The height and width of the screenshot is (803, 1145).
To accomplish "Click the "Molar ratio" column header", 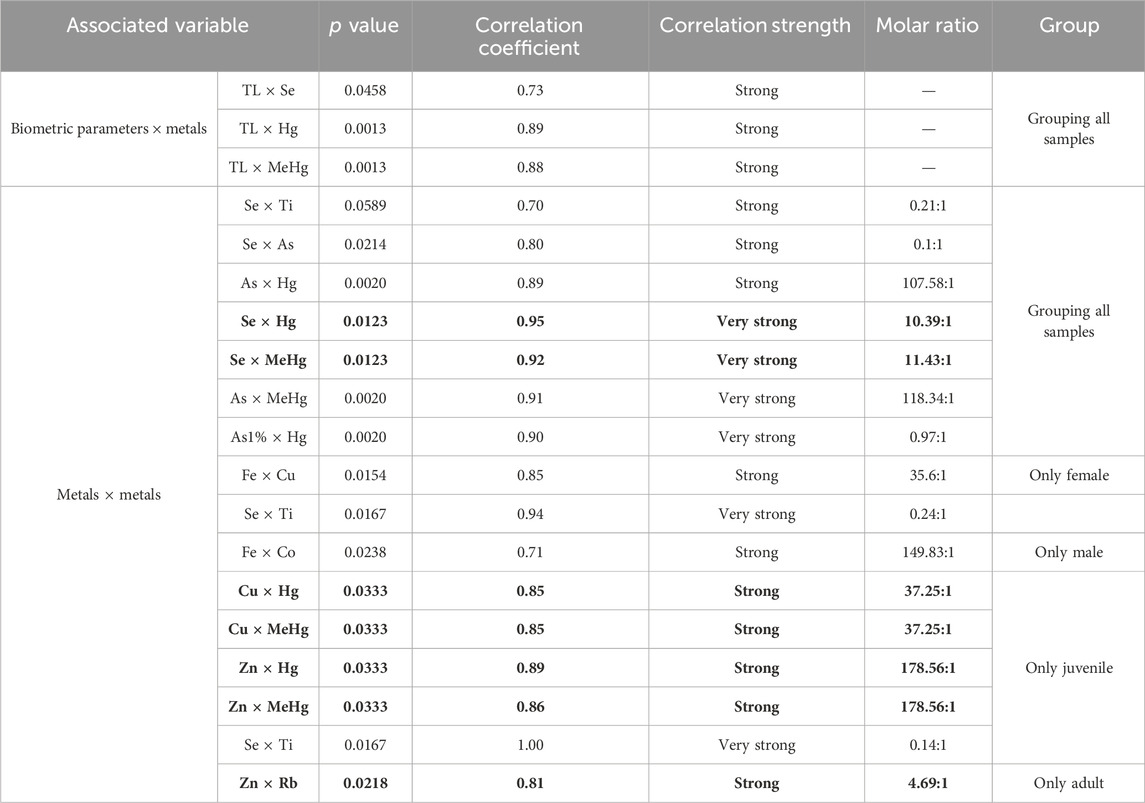I will click(927, 26).
